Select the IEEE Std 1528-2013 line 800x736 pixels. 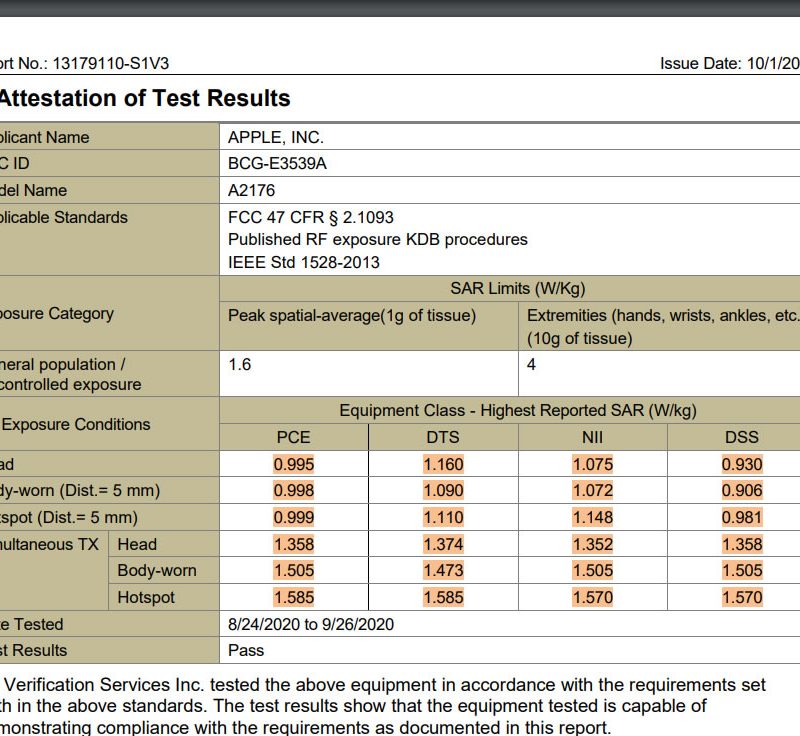304,263
